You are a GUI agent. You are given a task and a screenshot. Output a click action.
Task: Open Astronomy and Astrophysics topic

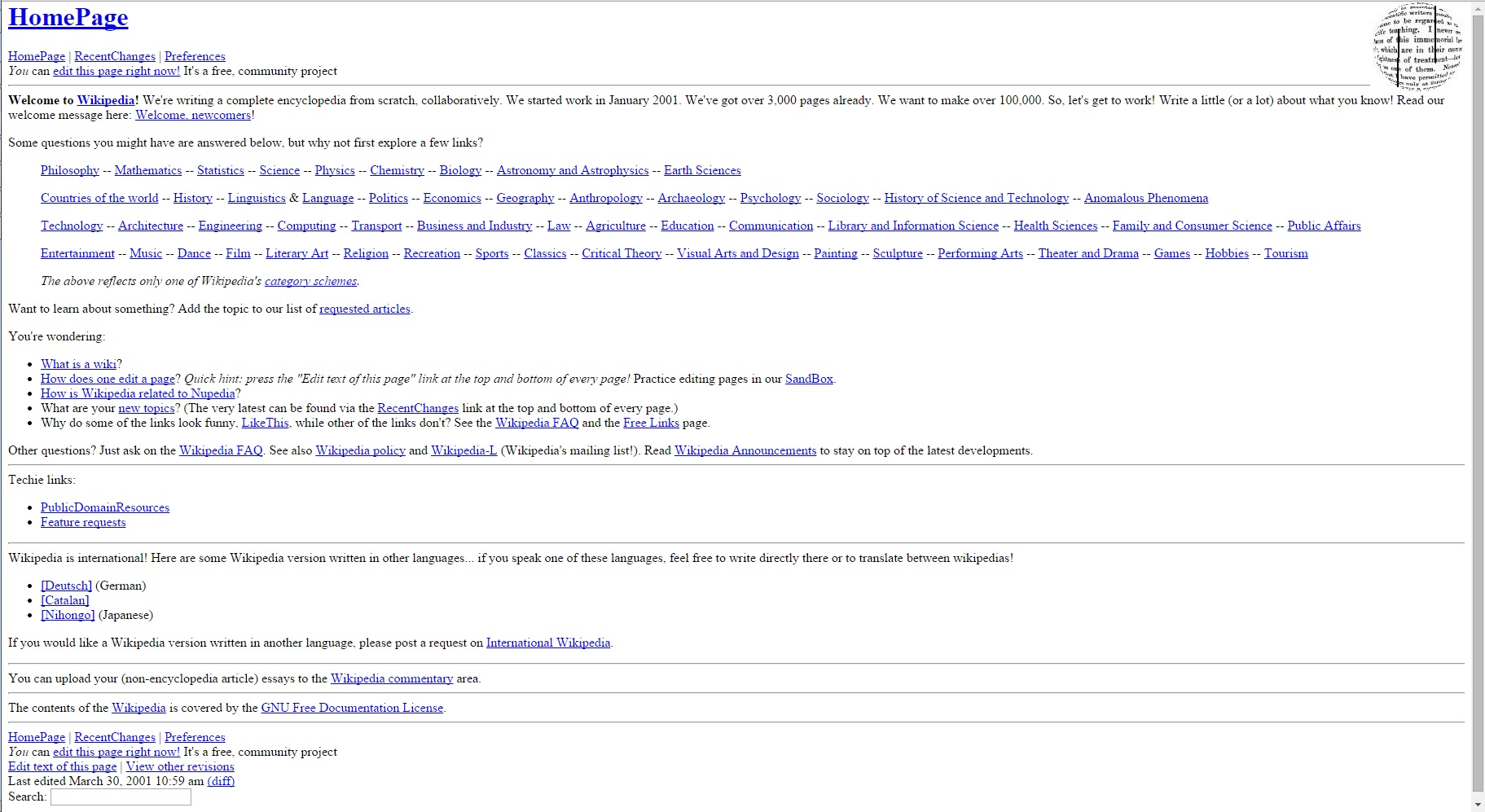573,170
